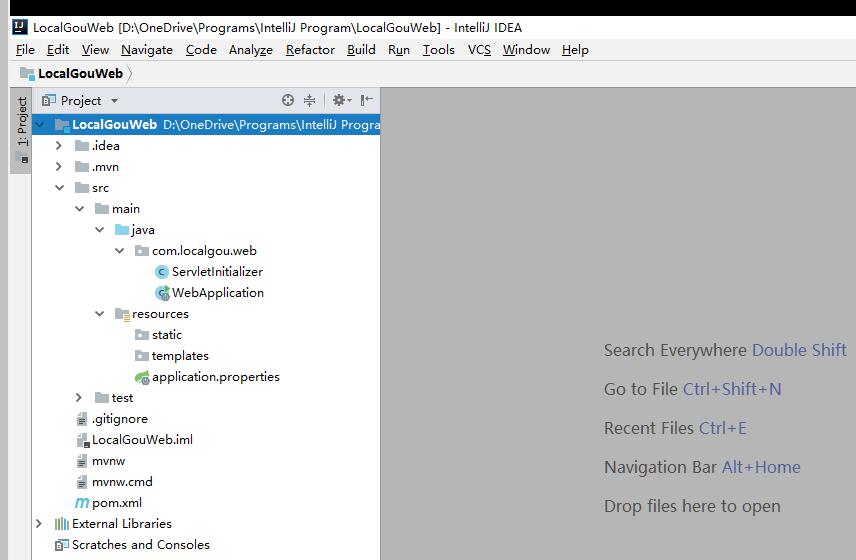This screenshot has width=856, height=560.
Task: Click the ServletInitializer class icon
Action: [162, 272]
